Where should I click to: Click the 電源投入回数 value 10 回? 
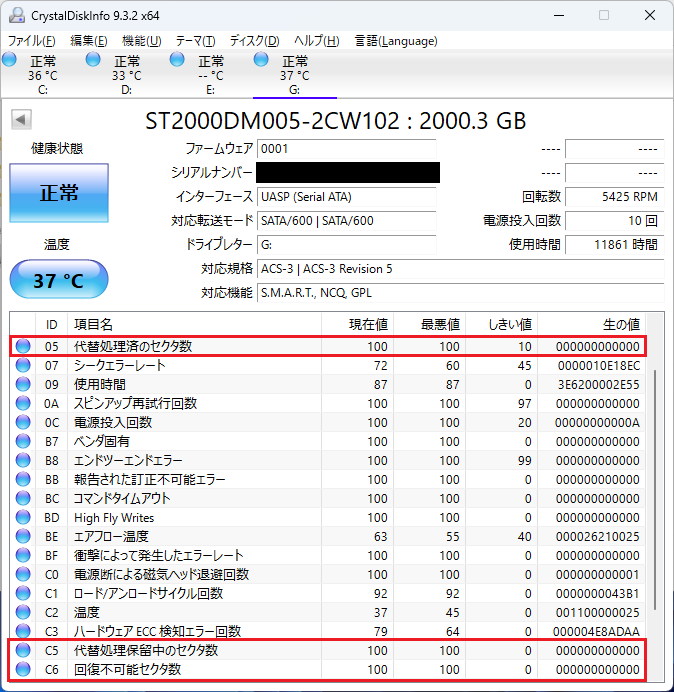click(x=615, y=220)
